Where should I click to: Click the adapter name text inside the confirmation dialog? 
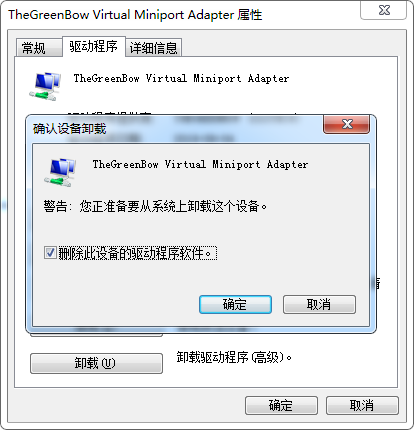point(200,164)
